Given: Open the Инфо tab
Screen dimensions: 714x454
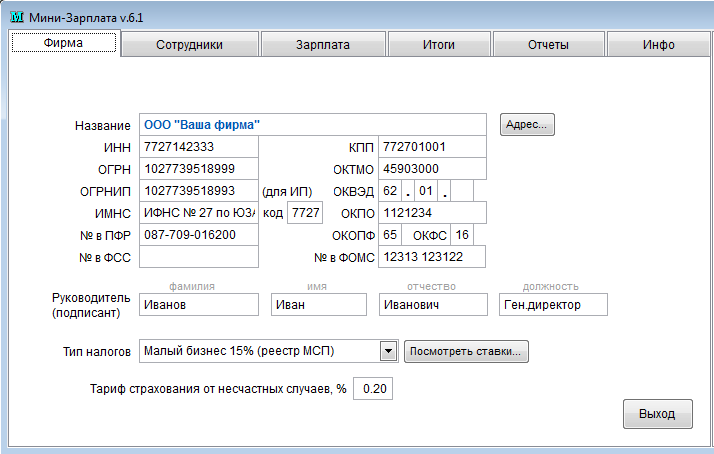Looking at the screenshot, I should 659,45.
